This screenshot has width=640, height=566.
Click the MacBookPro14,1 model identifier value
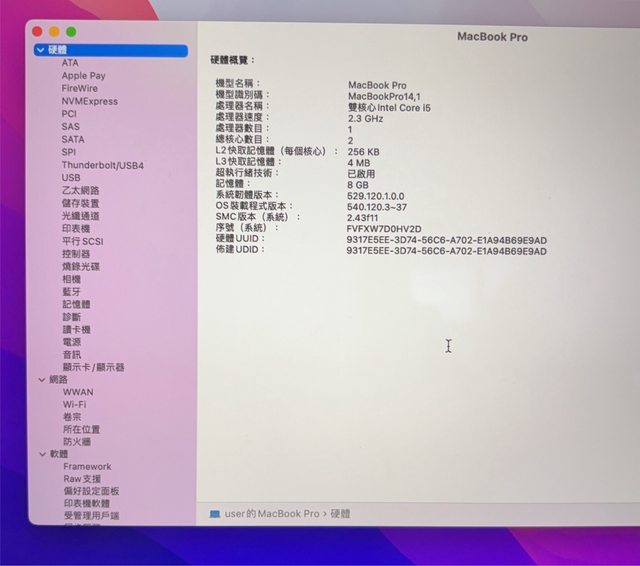pyautogui.click(x=384, y=97)
